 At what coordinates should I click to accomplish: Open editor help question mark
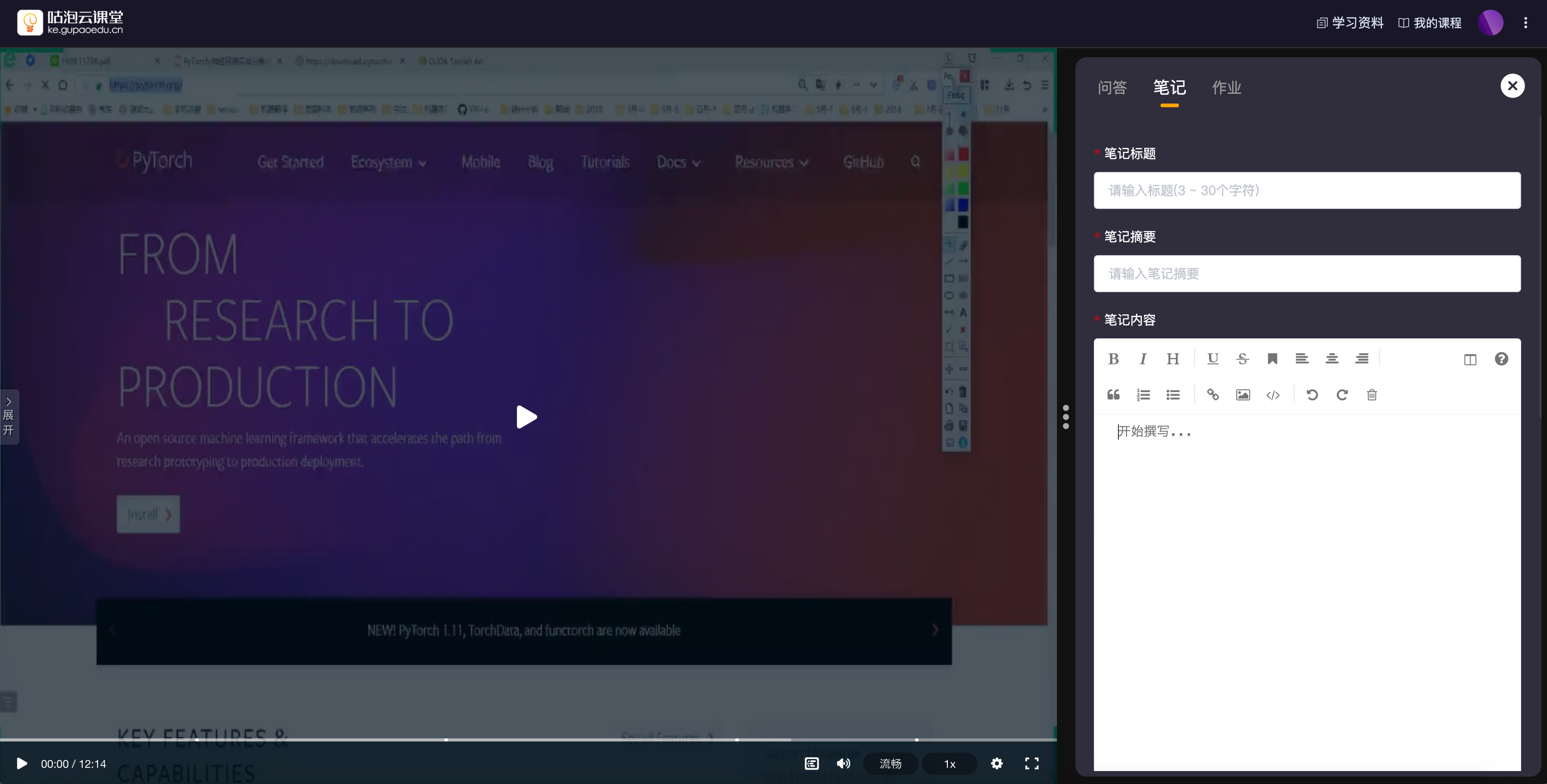point(1501,359)
